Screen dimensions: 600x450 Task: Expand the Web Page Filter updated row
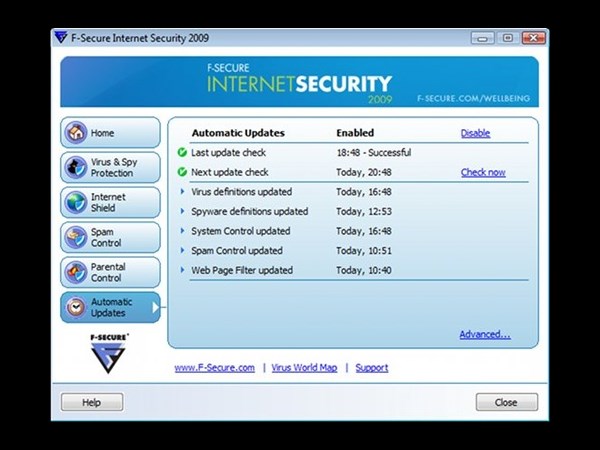(x=182, y=270)
